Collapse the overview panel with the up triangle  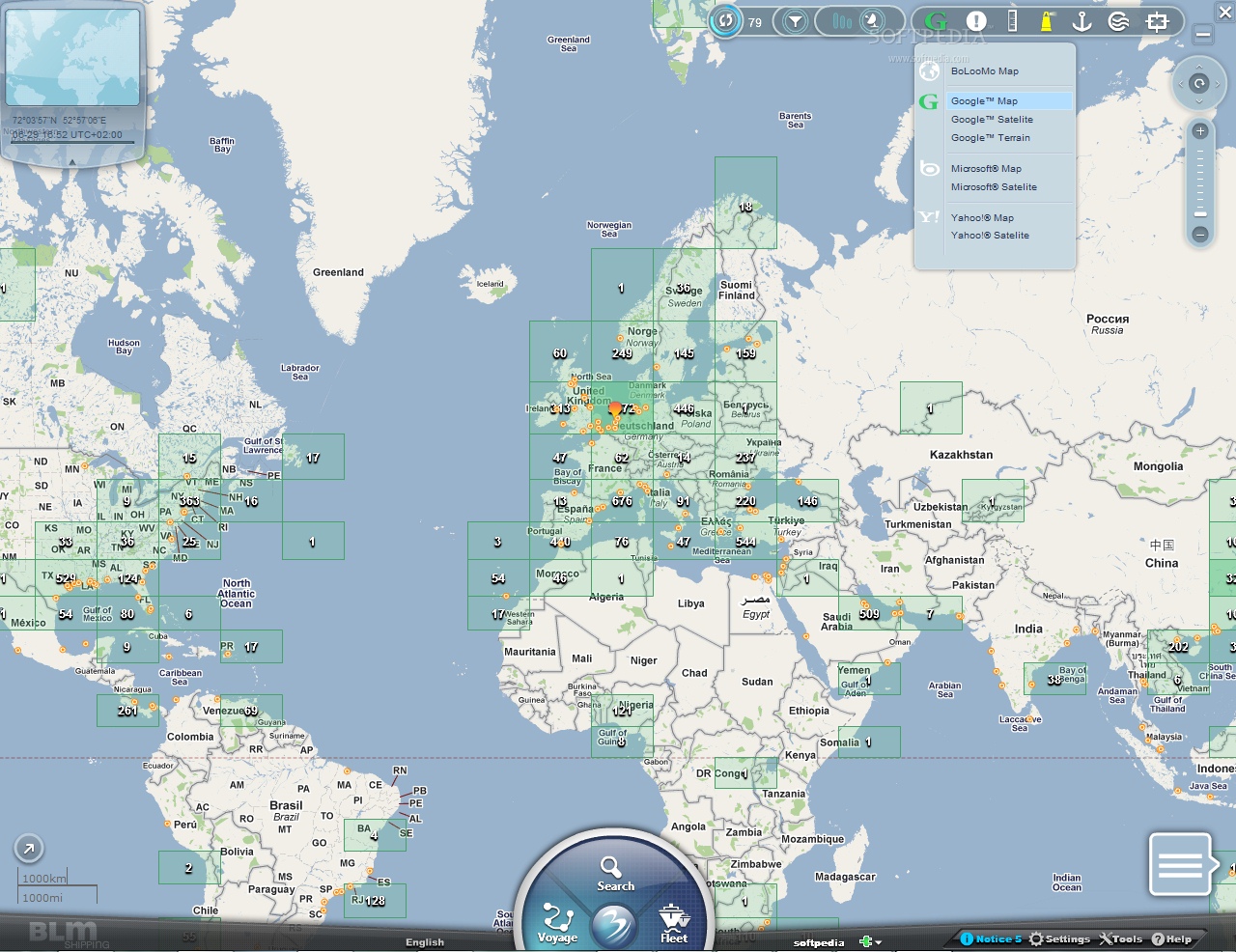point(72,162)
